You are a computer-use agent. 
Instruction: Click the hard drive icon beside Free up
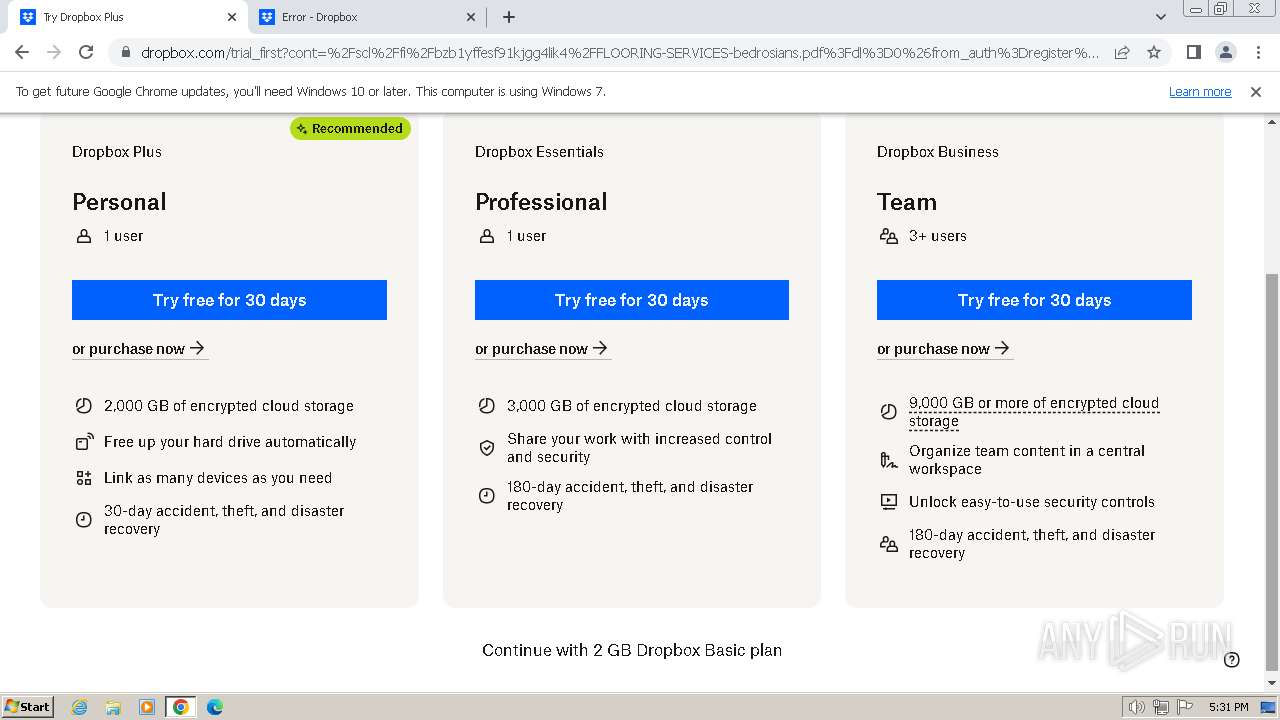84,442
